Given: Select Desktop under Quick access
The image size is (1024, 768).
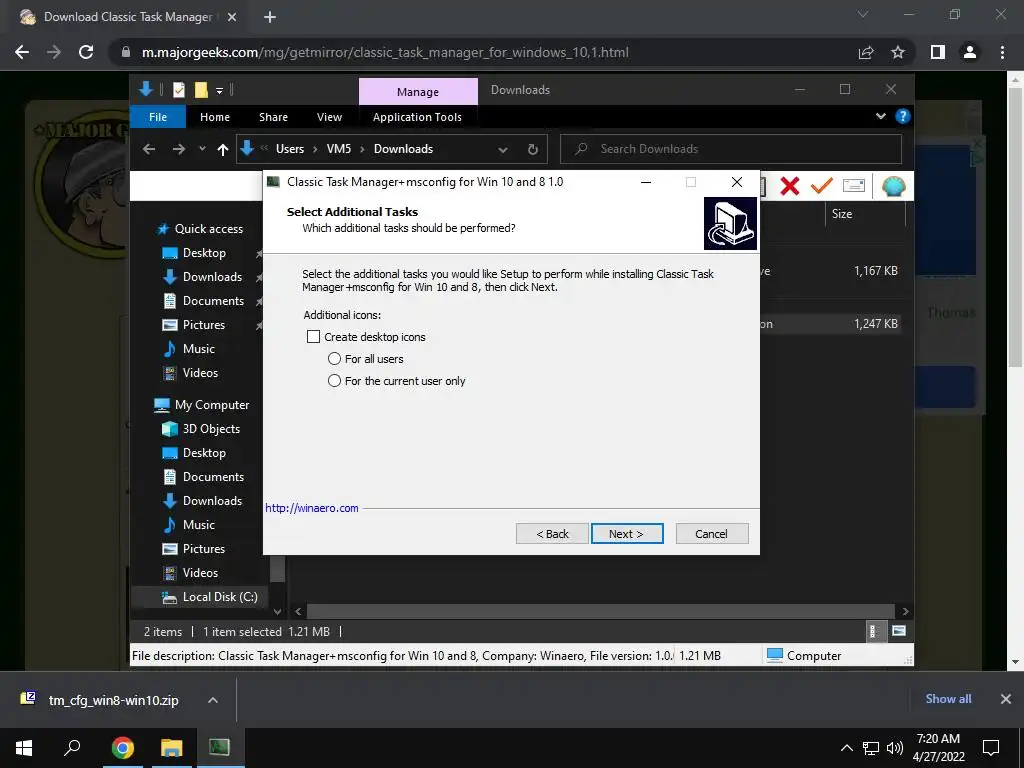Looking at the screenshot, I should [x=204, y=253].
